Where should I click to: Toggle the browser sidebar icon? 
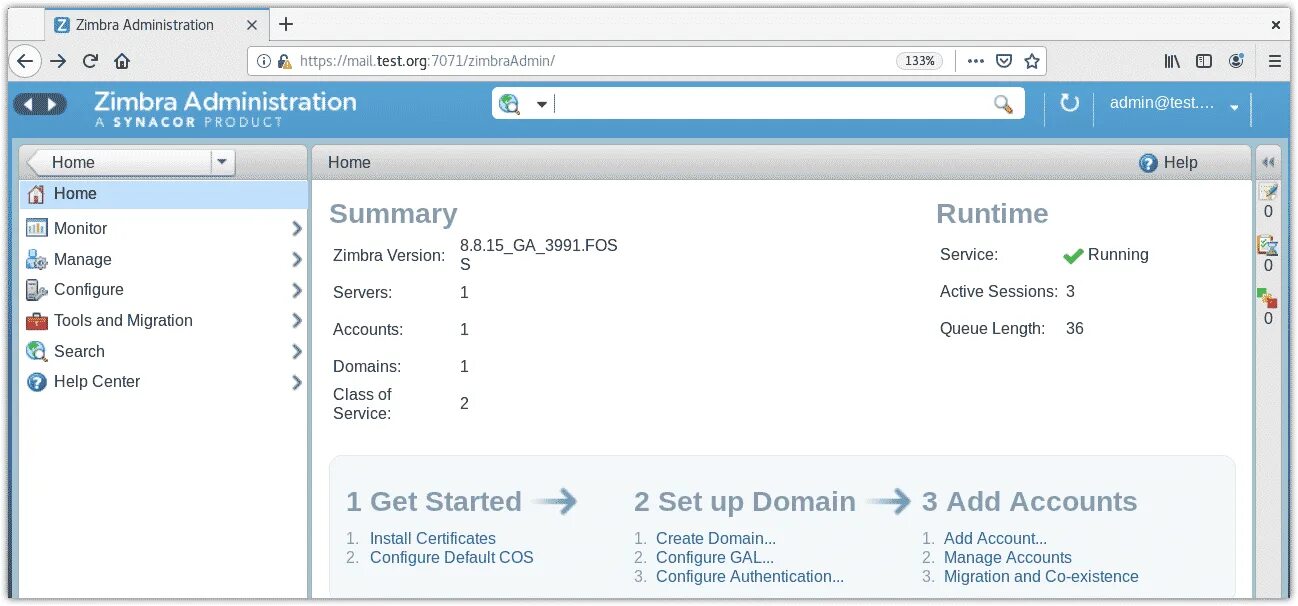(x=1204, y=61)
